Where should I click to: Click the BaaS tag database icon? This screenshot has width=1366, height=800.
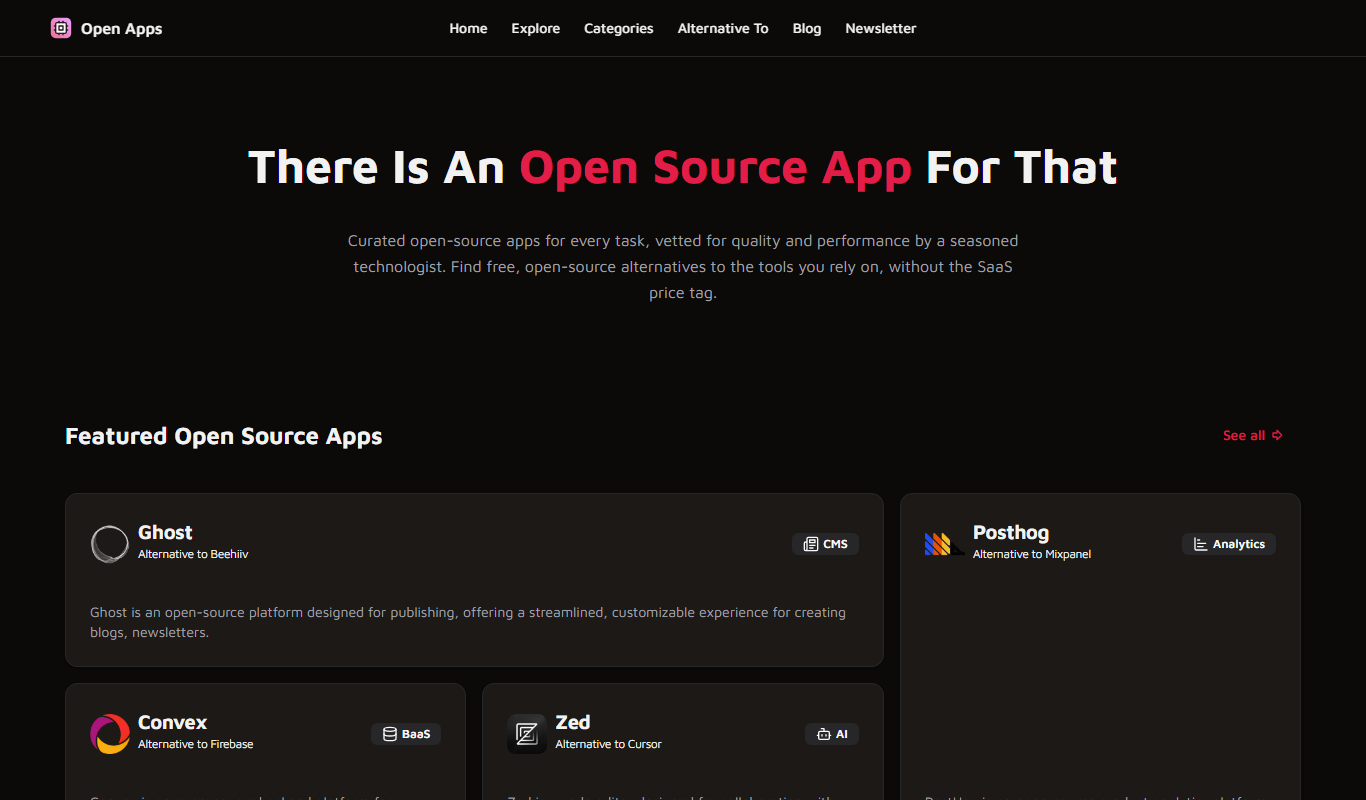(x=390, y=734)
